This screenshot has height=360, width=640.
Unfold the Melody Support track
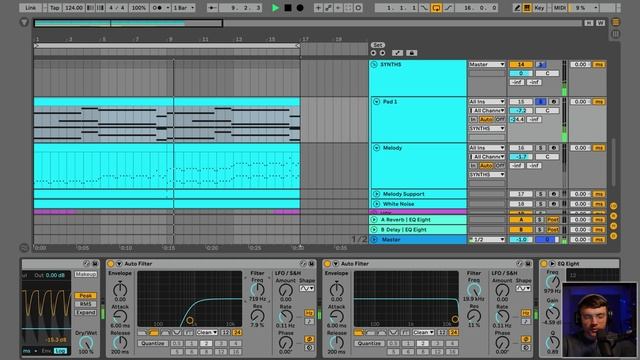point(376,194)
